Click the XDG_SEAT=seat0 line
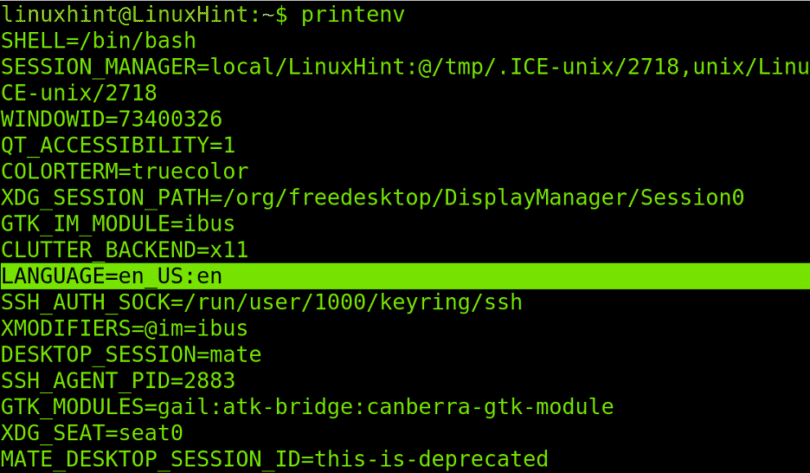810x473 pixels. tap(92, 433)
